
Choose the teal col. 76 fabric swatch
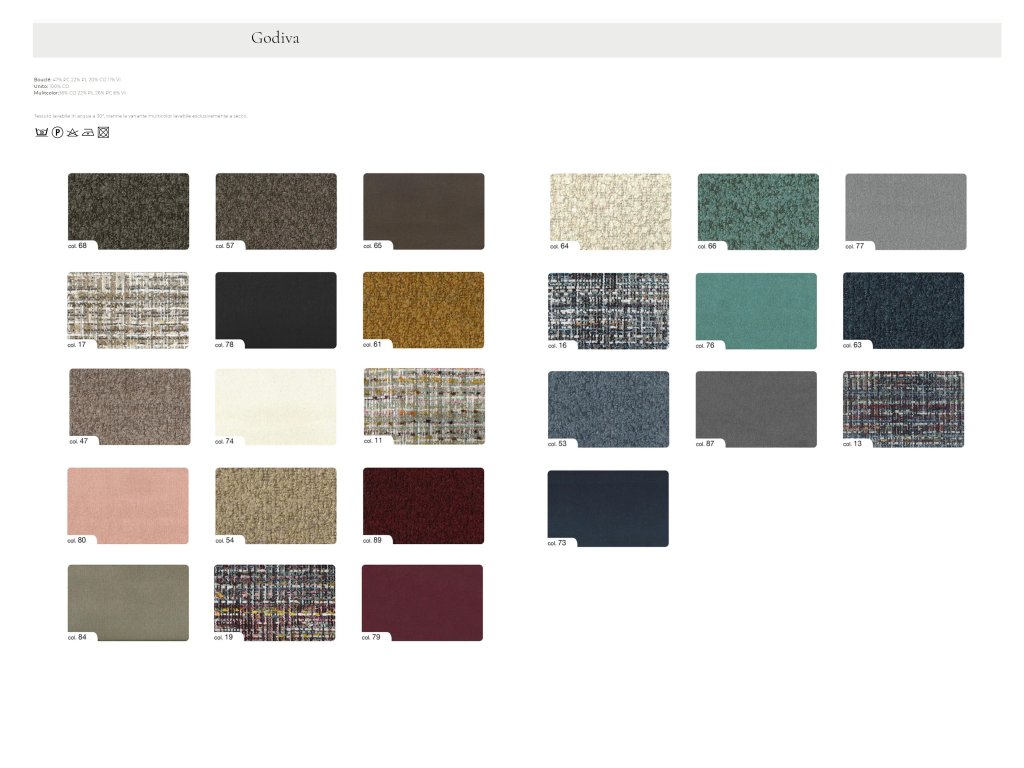(x=756, y=311)
